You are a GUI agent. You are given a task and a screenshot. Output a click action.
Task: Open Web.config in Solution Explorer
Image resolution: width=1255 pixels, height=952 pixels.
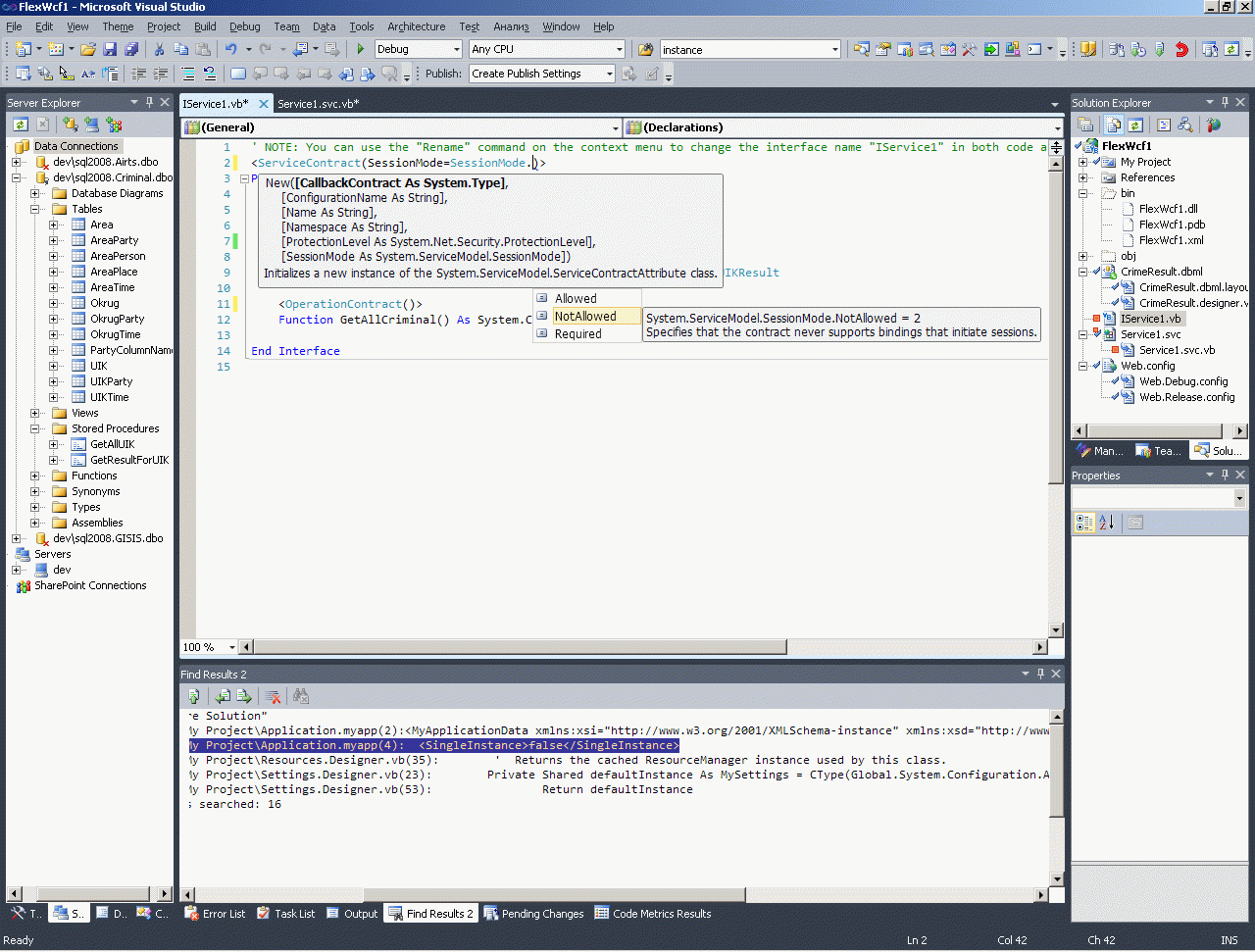point(1147,366)
